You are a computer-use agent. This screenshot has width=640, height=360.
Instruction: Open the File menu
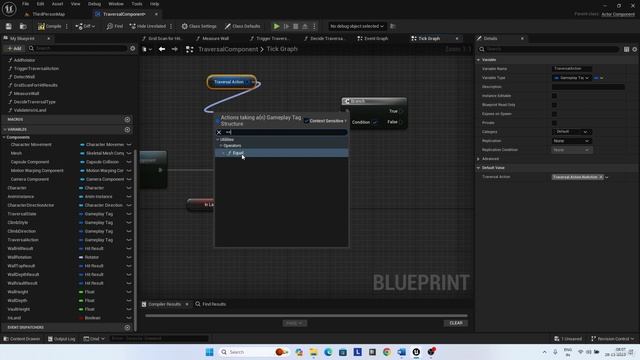click(x=25, y=4)
